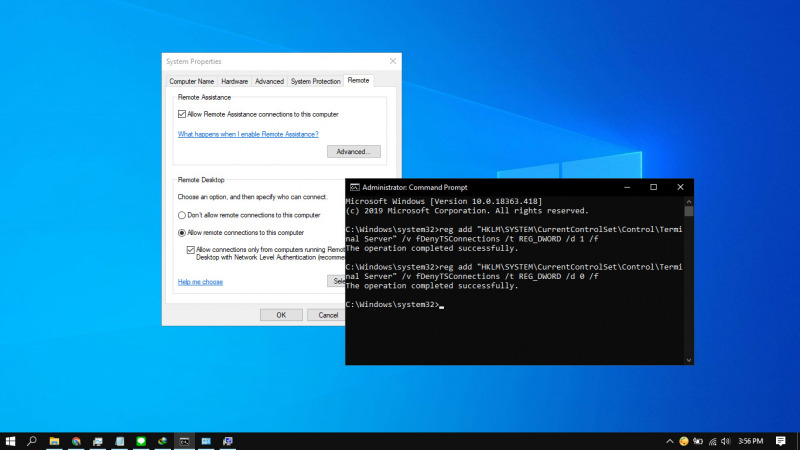Screen dimensions: 800x450
Task: Open the Windows Start menu
Action: coord(10,441)
